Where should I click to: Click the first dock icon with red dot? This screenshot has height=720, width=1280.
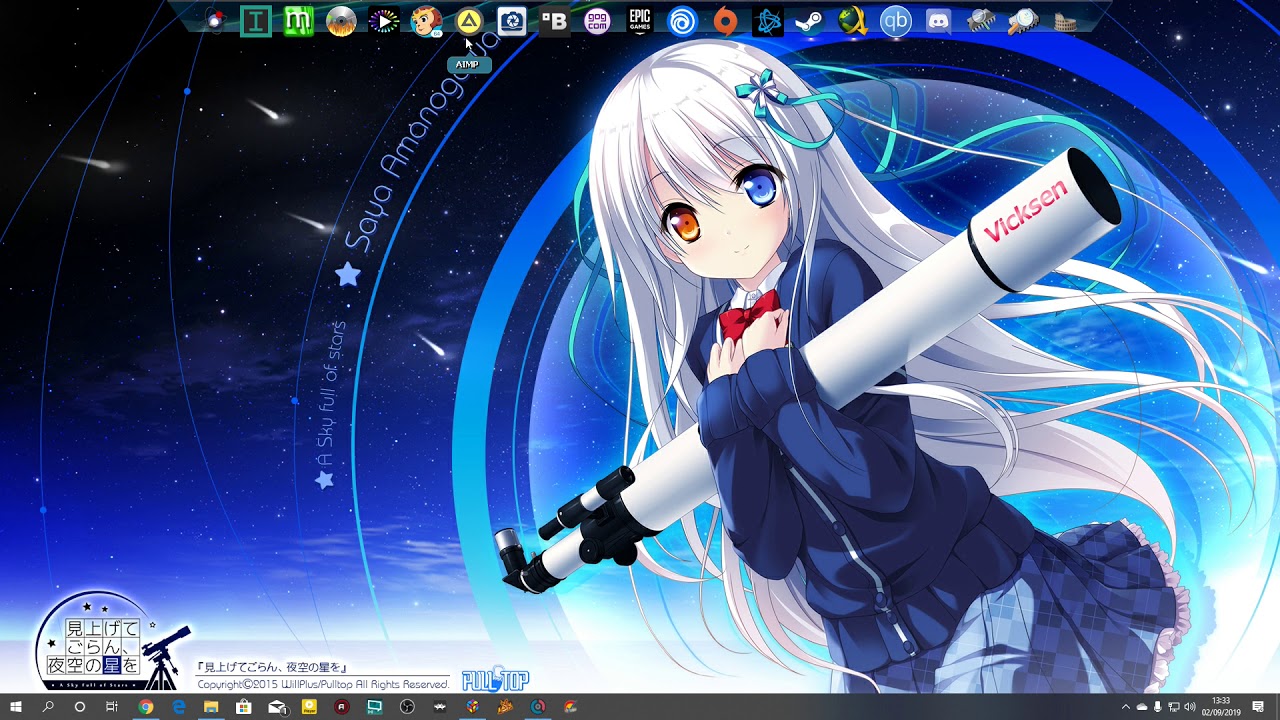[x=214, y=20]
